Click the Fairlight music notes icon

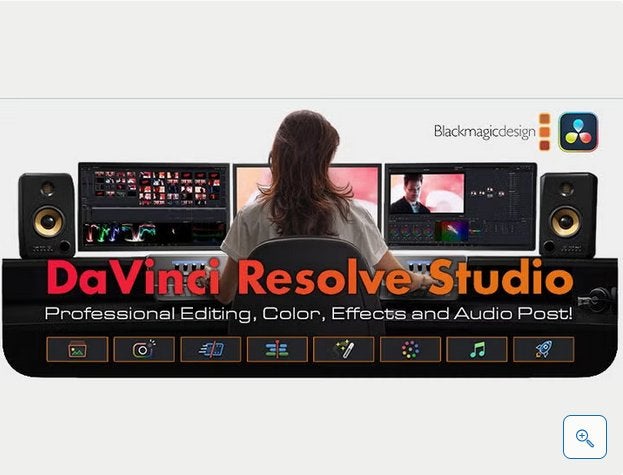477,349
